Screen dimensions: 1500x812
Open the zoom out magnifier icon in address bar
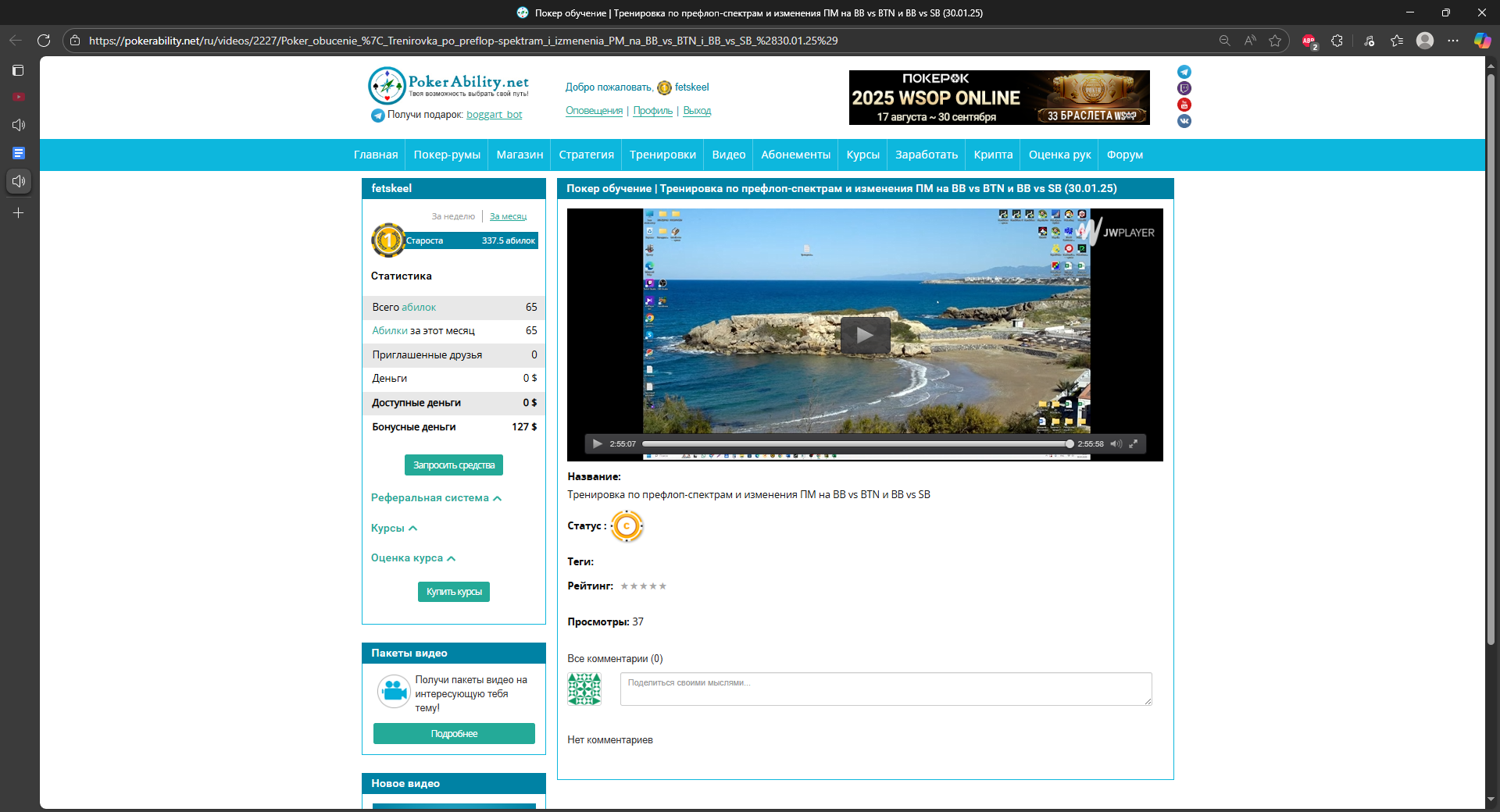[1225, 41]
